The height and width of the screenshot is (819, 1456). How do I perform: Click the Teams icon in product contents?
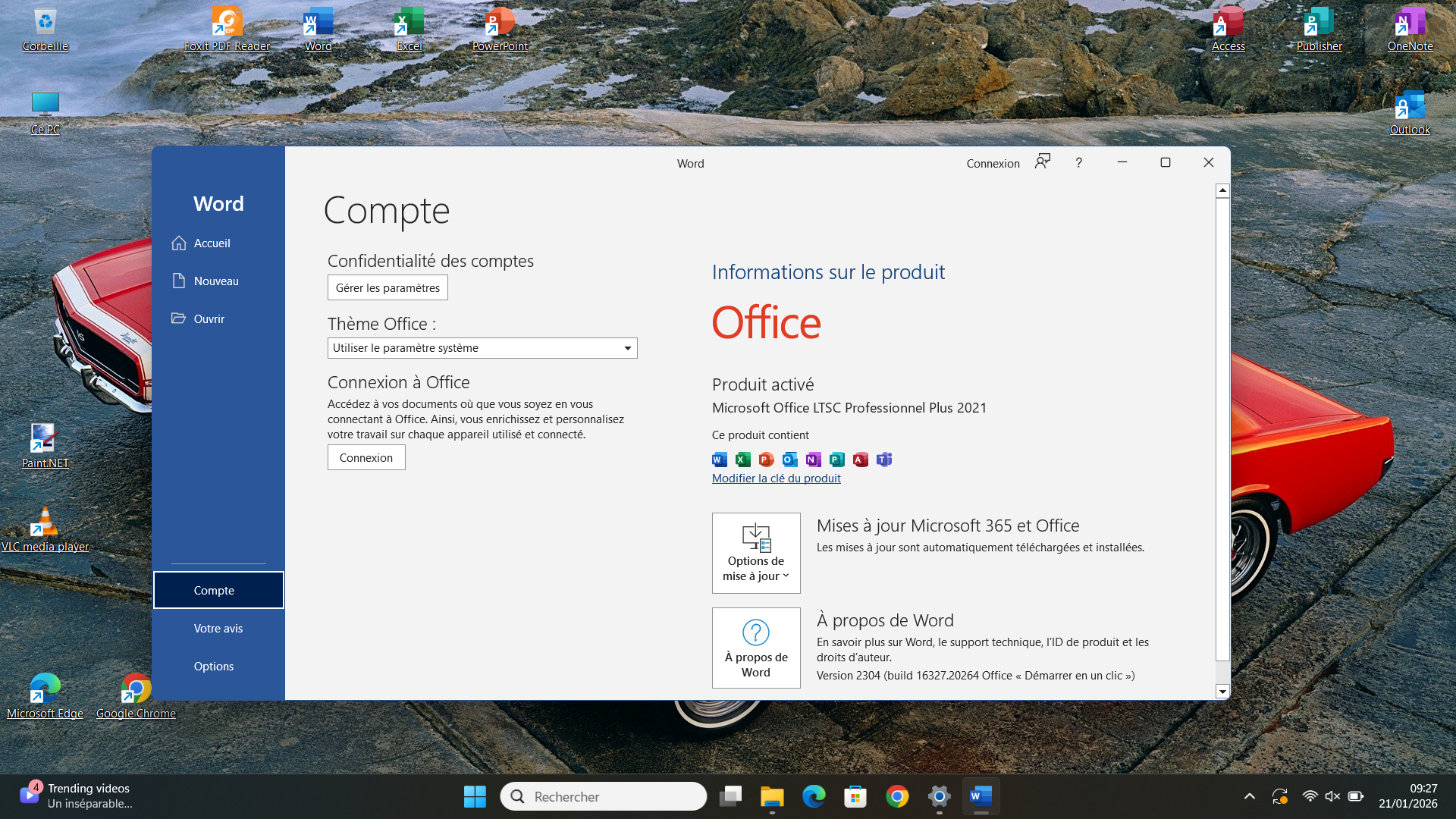pos(884,460)
